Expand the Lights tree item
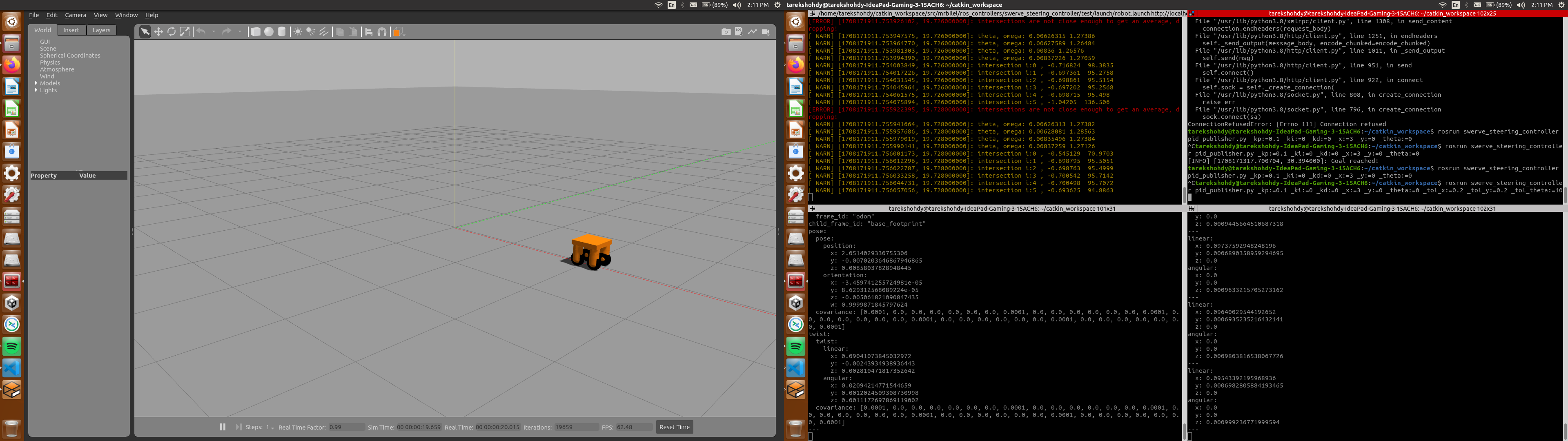1568x441 pixels. point(36,90)
